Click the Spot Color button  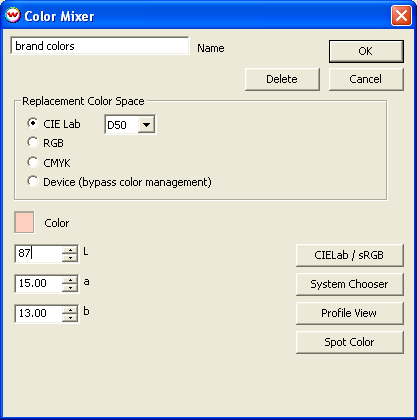point(349,342)
